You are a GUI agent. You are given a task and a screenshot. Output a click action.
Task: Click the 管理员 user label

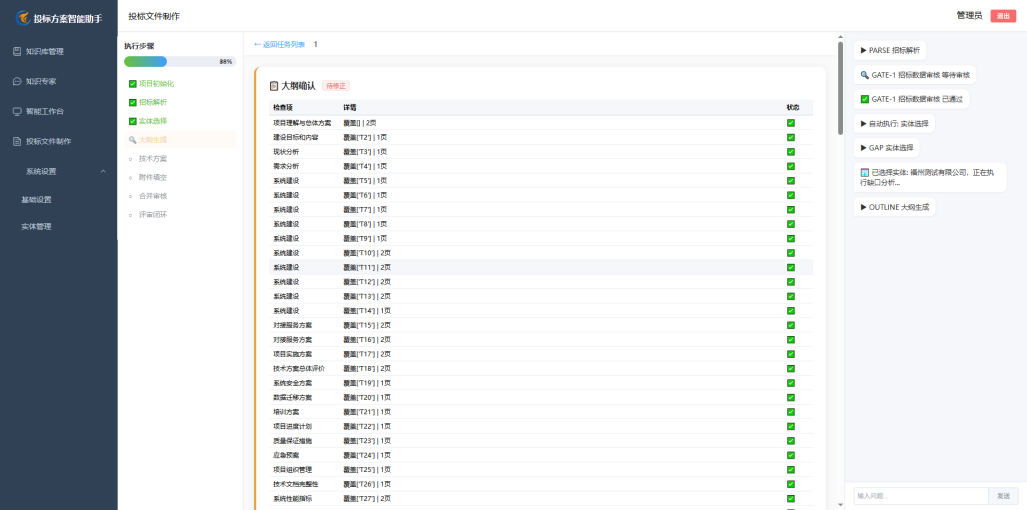(x=969, y=16)
